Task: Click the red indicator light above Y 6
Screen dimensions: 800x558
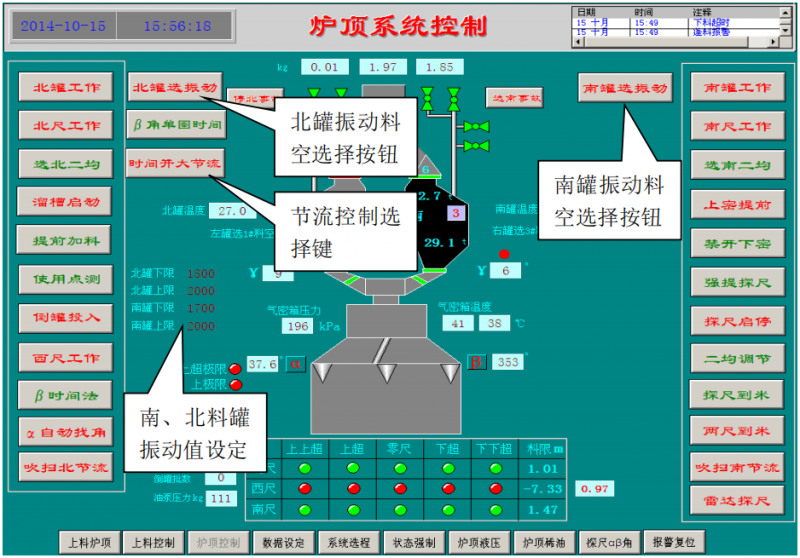Action: tap(505, 254)
